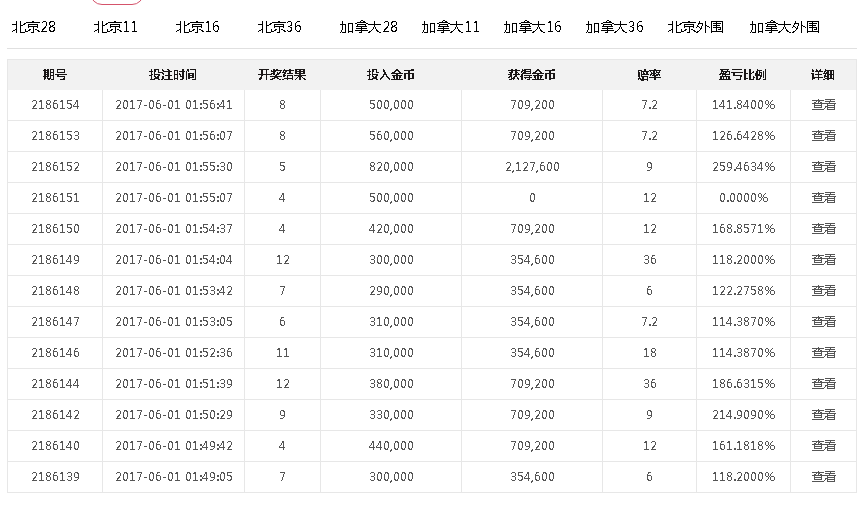Click the 2186150 period number cell
The image size is (864, 511).
pos(55,229)
